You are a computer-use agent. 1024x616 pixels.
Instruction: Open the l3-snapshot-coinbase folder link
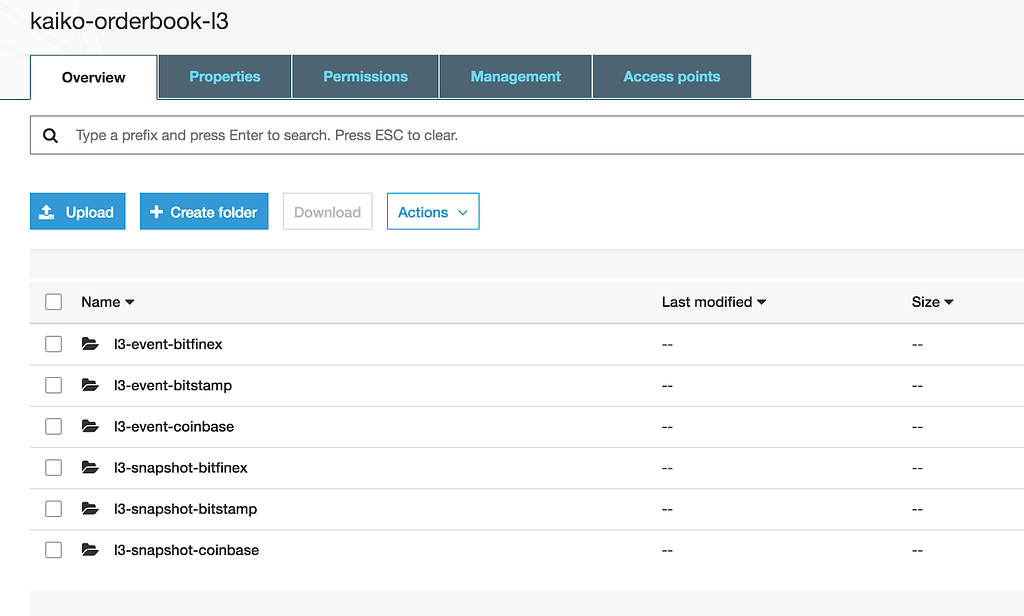click(x=186, y=550)
